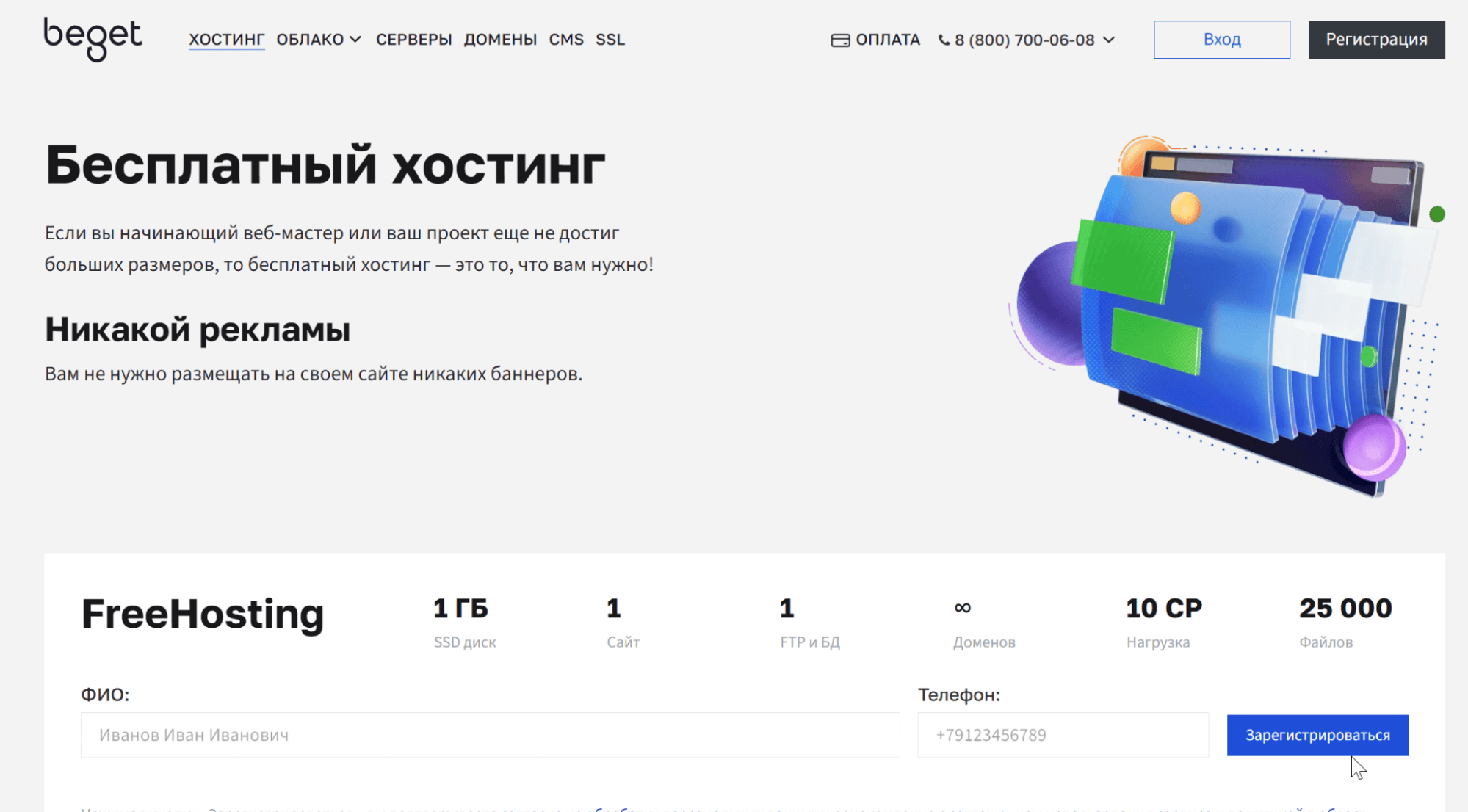Image resolution: width=1468 pixels, height=812 pixels.
Task: Click the hosting illustration image
Action: (x=1227, y=316)
